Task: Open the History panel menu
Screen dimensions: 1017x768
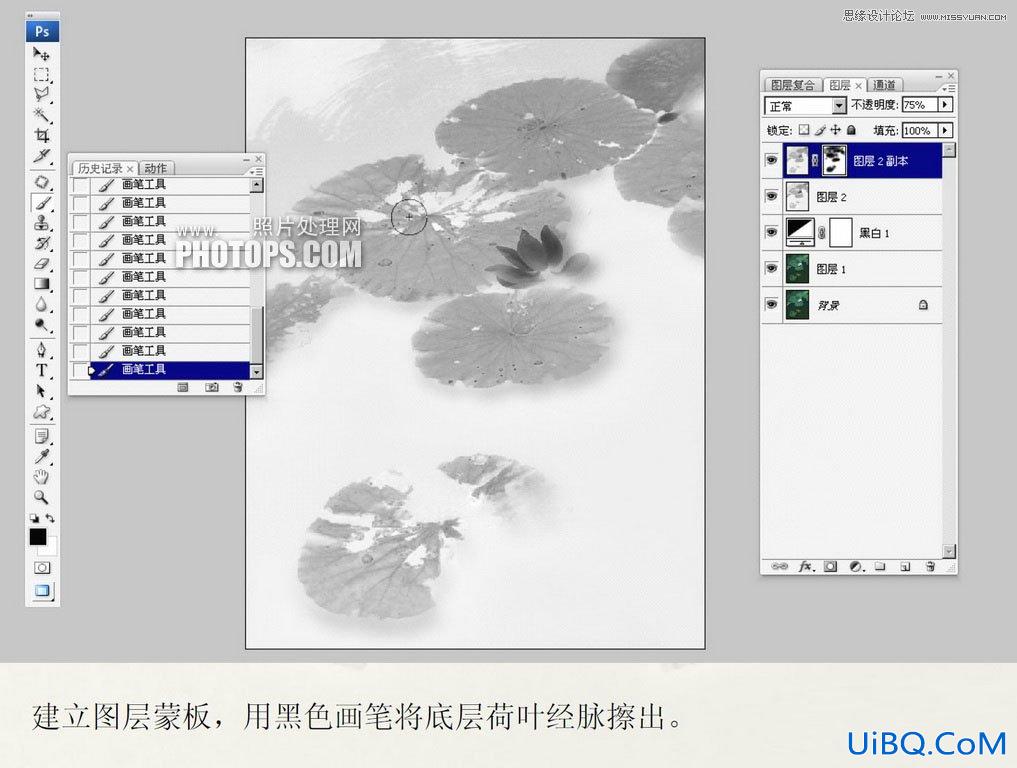Action: 256,171
